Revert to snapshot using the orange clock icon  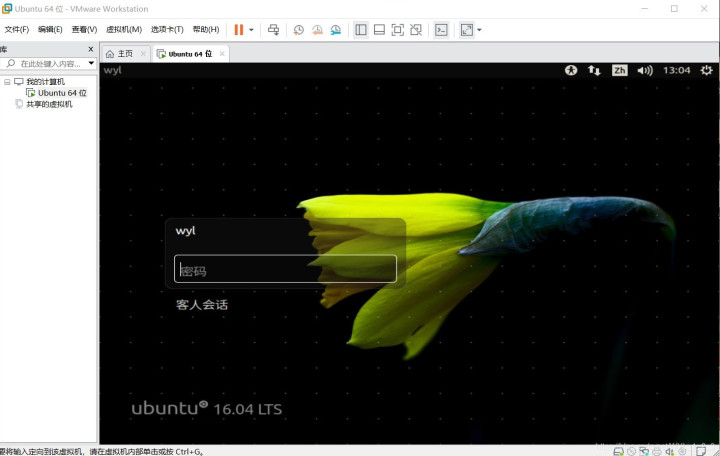click(x=317, y=30)
